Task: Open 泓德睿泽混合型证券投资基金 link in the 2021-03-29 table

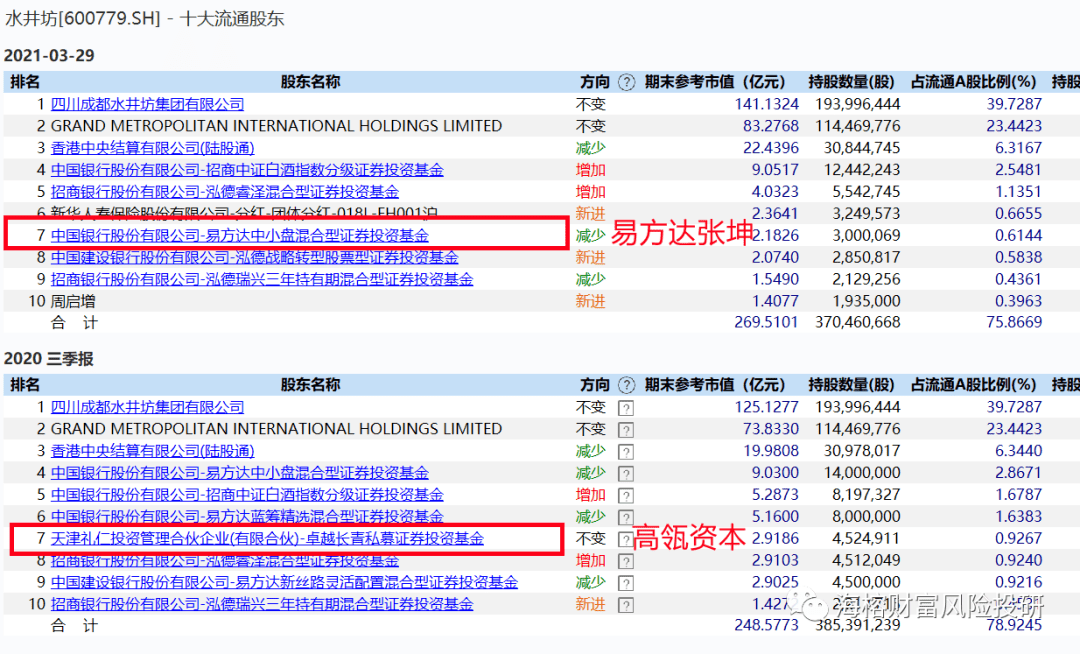Action: click(225, 192)
